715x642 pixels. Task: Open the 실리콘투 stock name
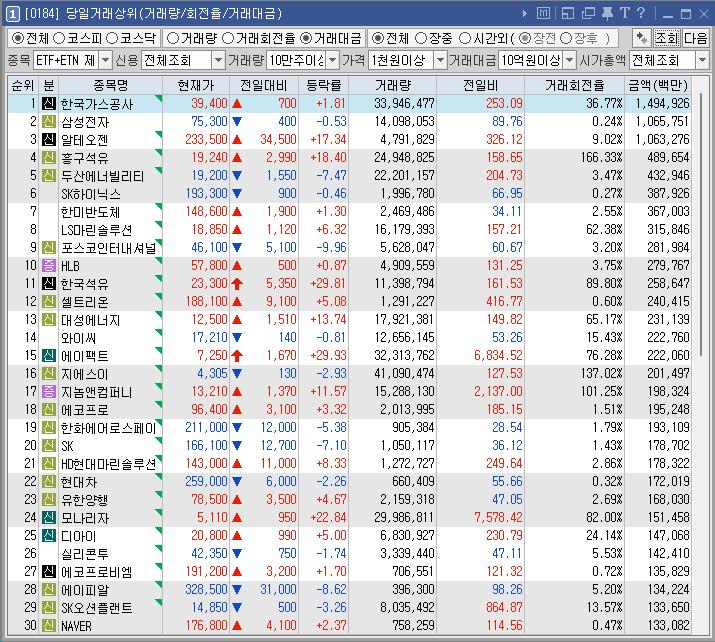pos(85,554)
